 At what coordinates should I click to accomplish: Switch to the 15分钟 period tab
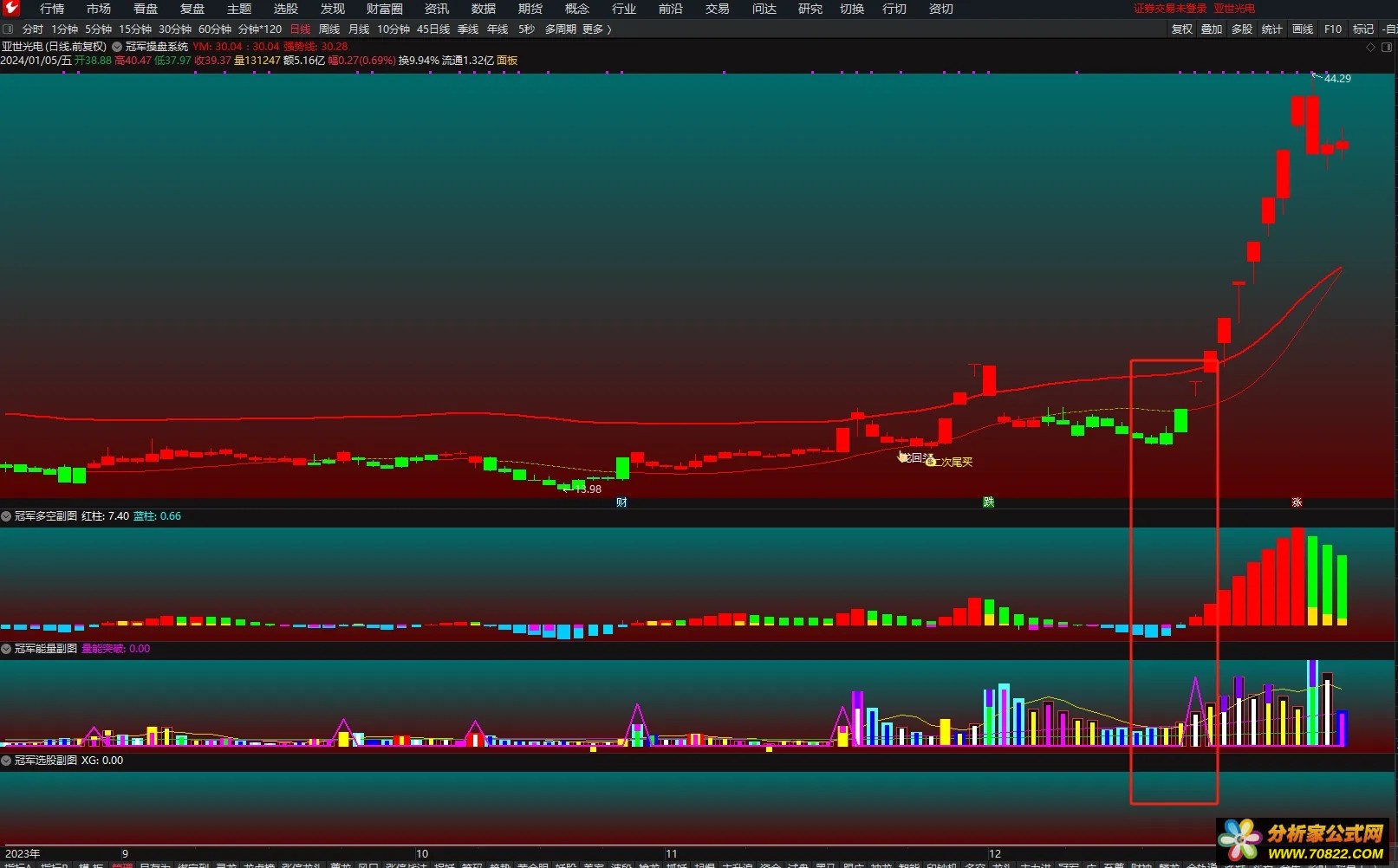[135, 29]
